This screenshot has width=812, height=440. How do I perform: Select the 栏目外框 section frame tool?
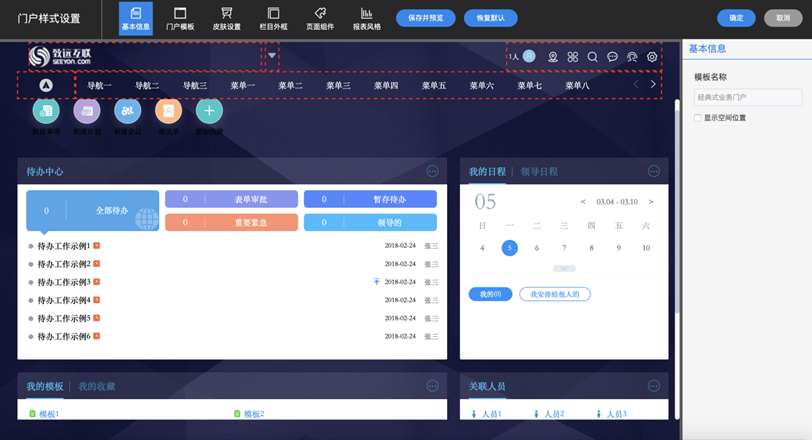(273, 18)
